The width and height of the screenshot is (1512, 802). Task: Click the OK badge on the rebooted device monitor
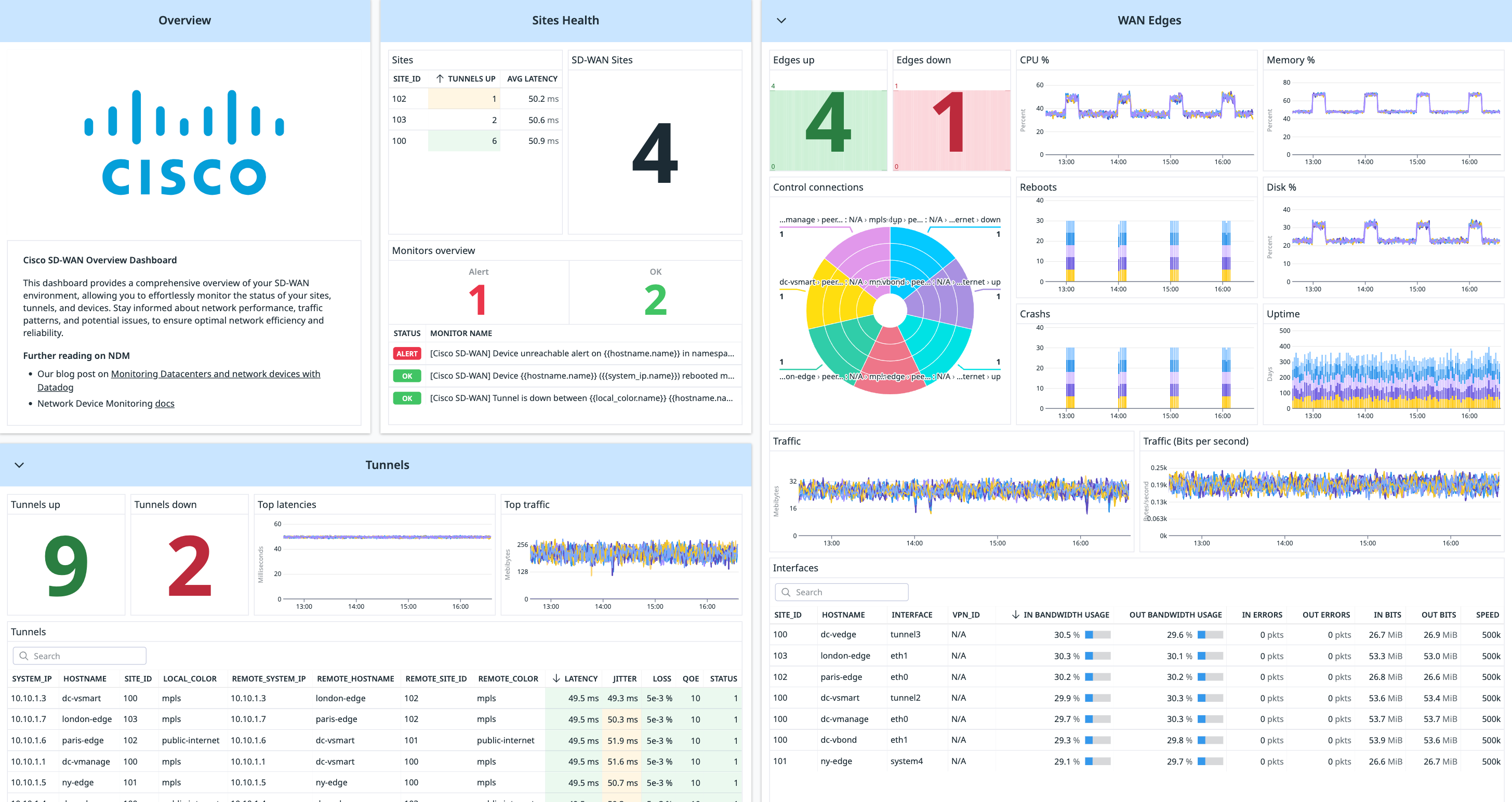click(x=407, y=376)
